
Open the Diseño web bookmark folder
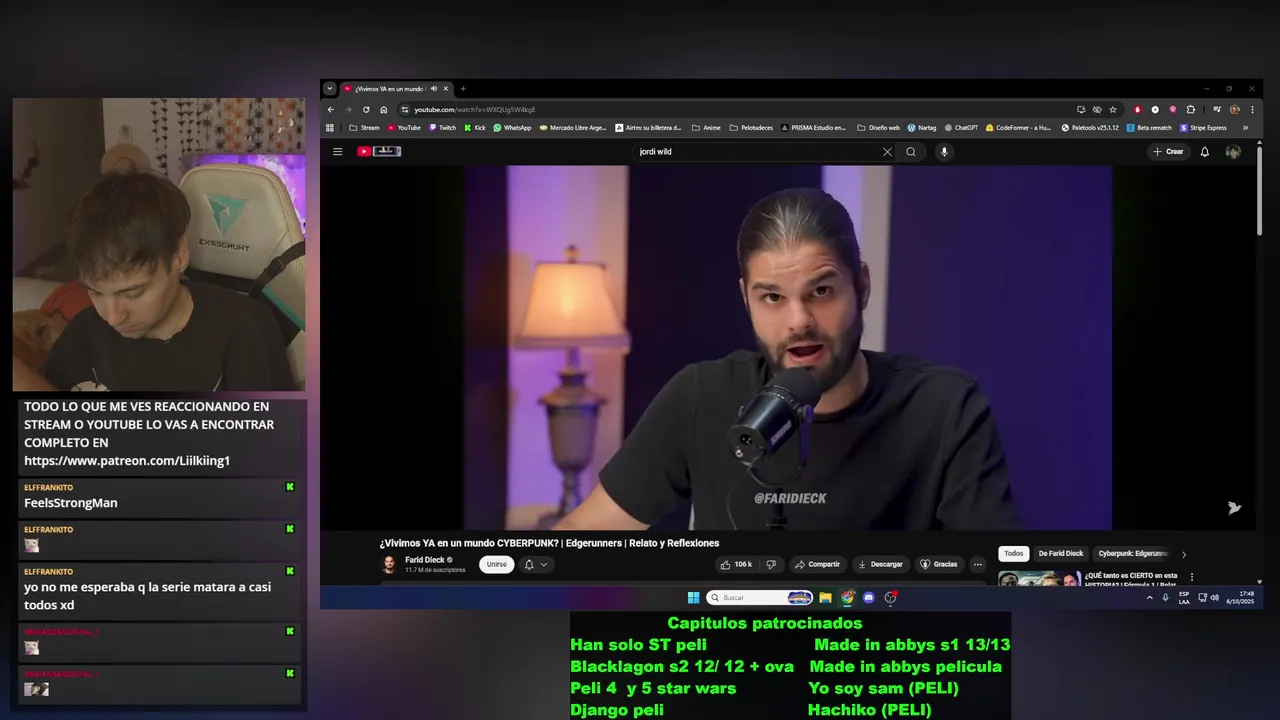879,128
